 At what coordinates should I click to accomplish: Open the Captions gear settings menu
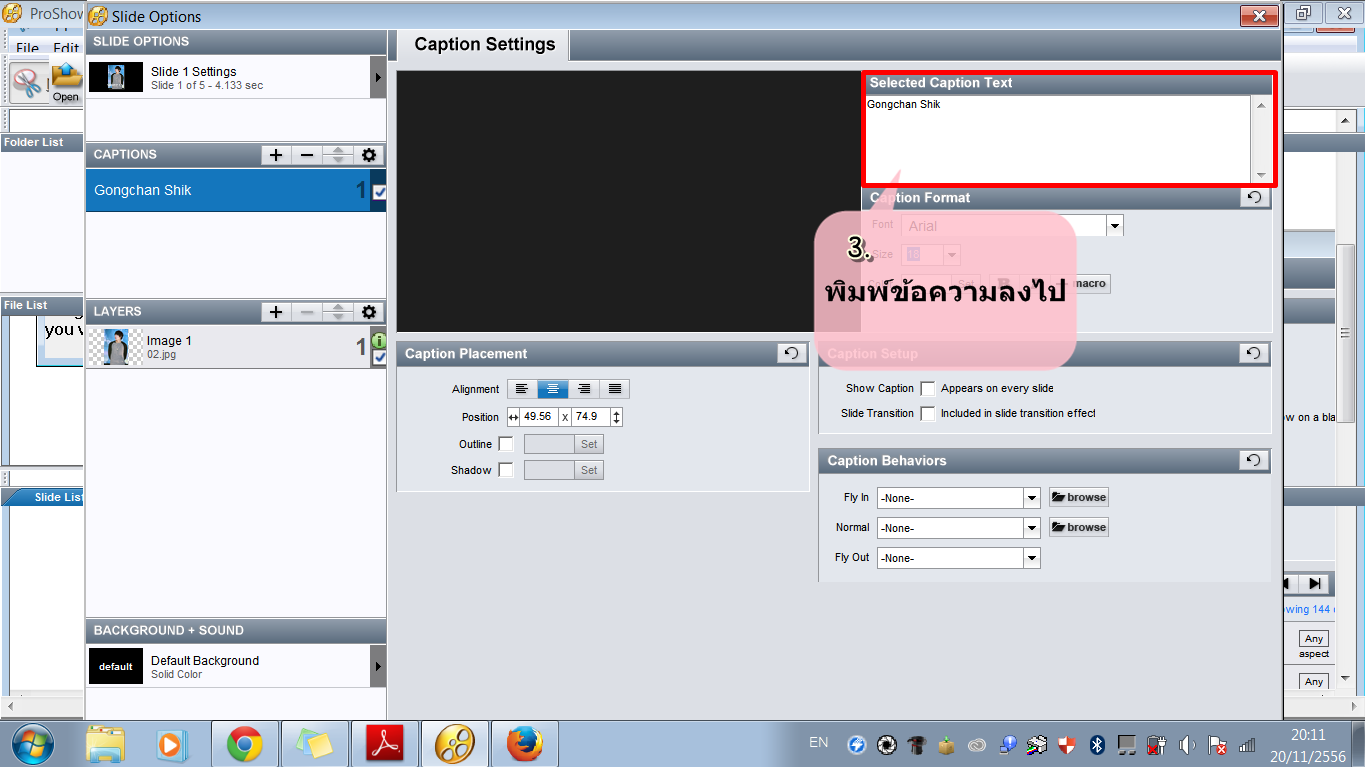(369, 155)
